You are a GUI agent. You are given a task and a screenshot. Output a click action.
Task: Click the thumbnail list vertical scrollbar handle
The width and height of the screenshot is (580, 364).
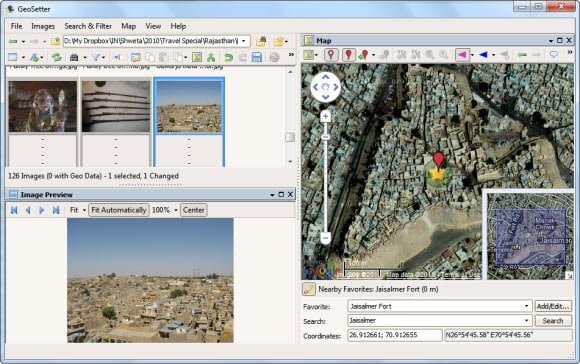(290, 137)
